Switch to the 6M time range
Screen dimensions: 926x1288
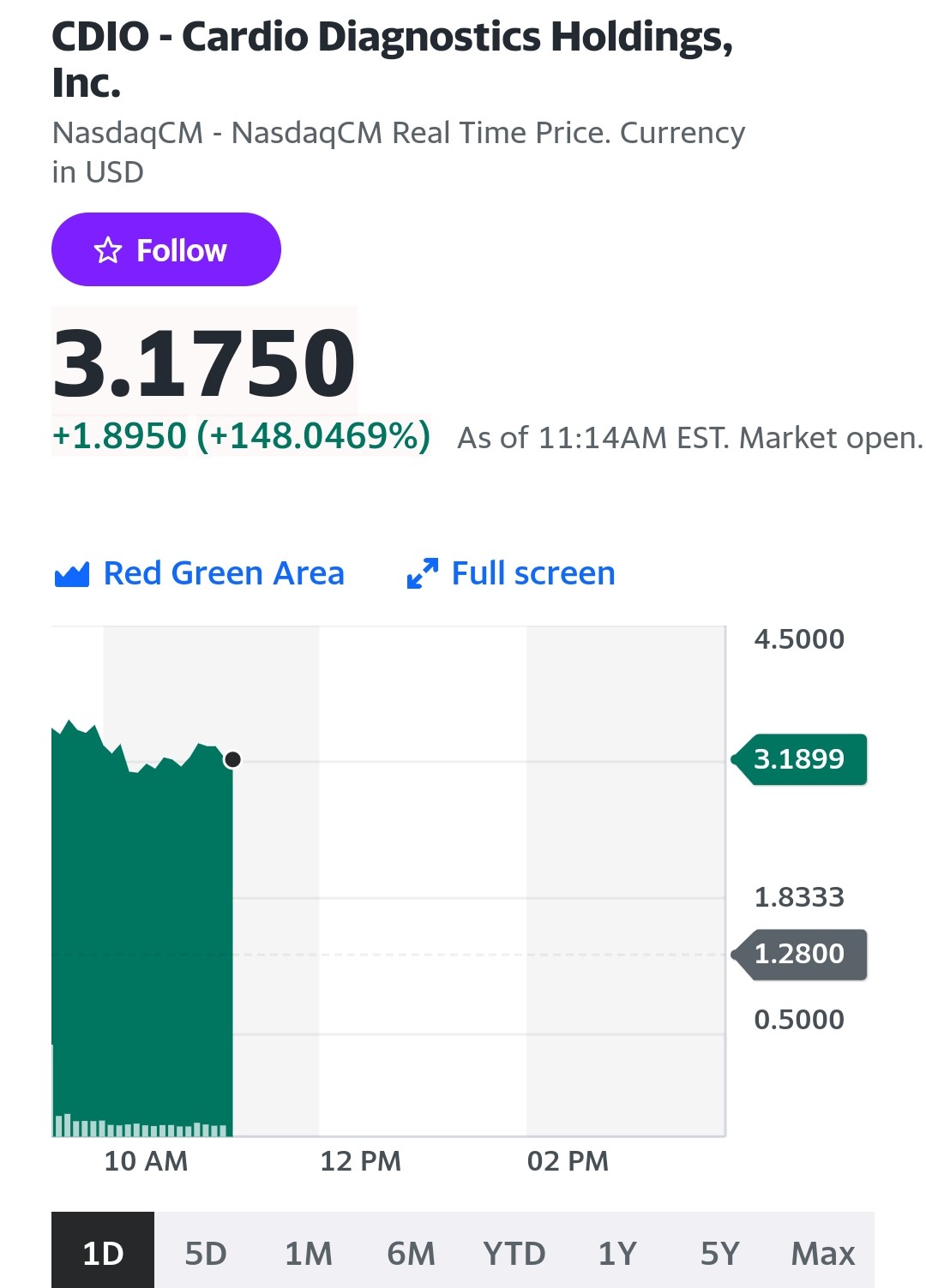click(x=412, y=1250)
